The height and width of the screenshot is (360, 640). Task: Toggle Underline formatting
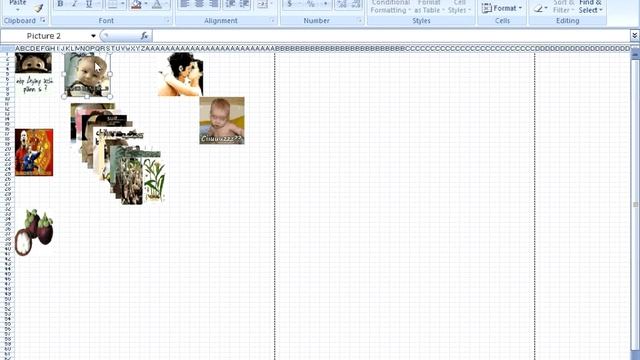click(x=89, y=4)
